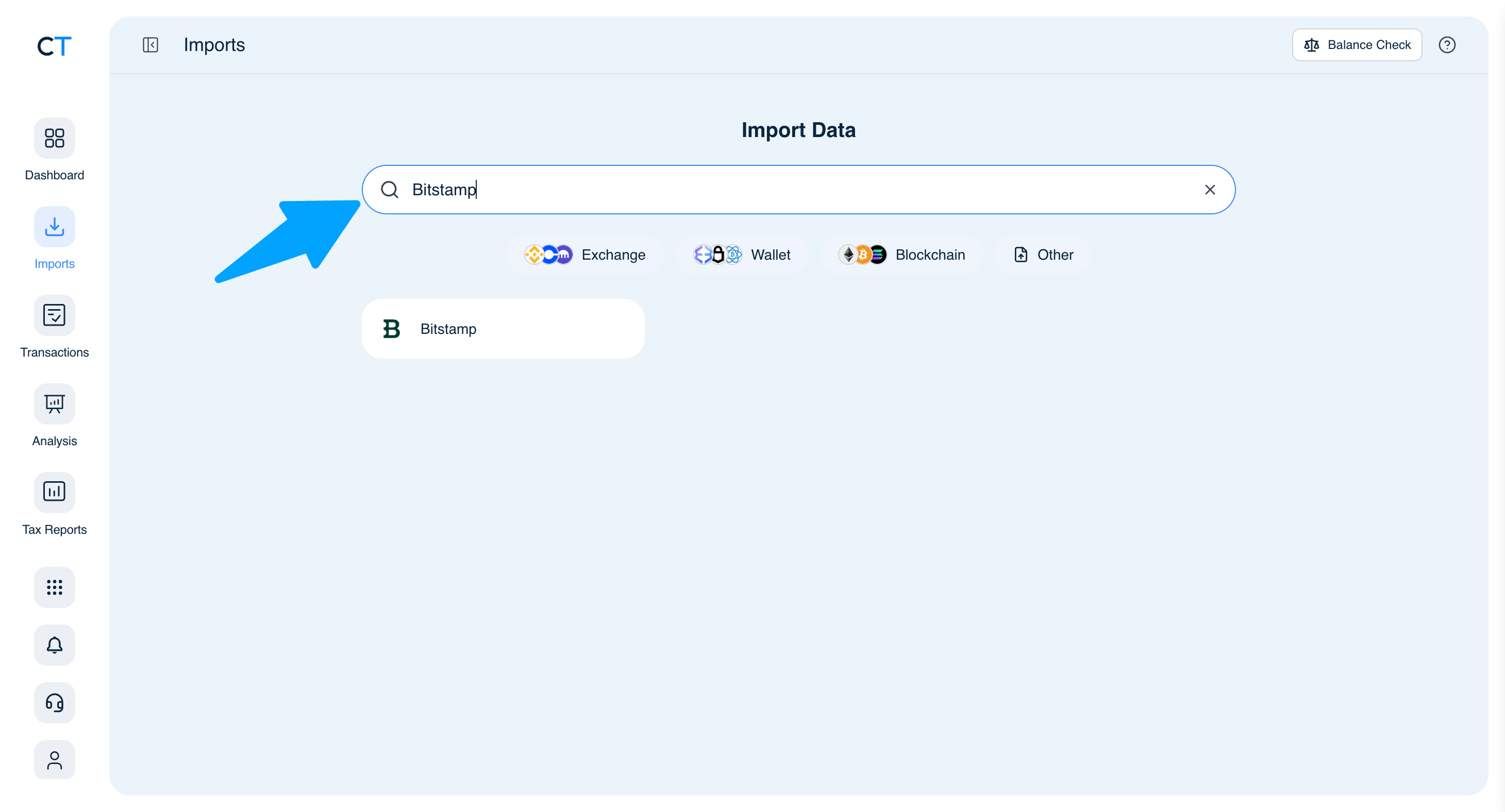Click the Import Data heading
Viewport: 1505px width, 812px height.
click(798, 130)
